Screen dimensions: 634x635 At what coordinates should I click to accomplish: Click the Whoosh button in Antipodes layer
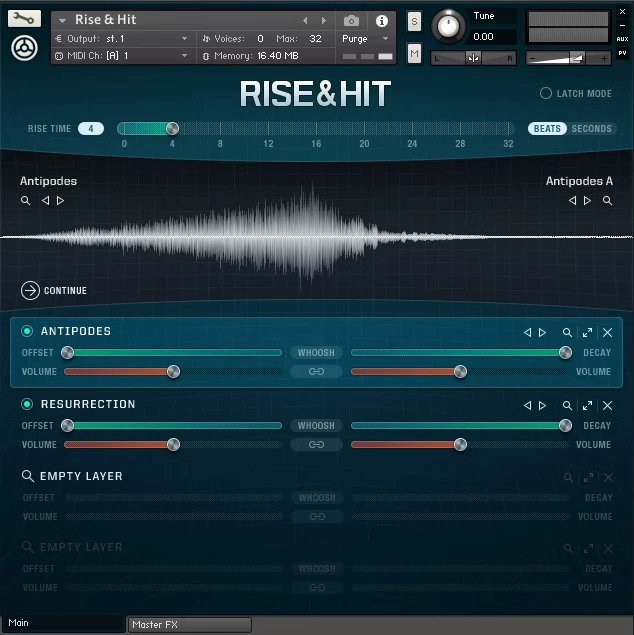(x=316, y=352)
